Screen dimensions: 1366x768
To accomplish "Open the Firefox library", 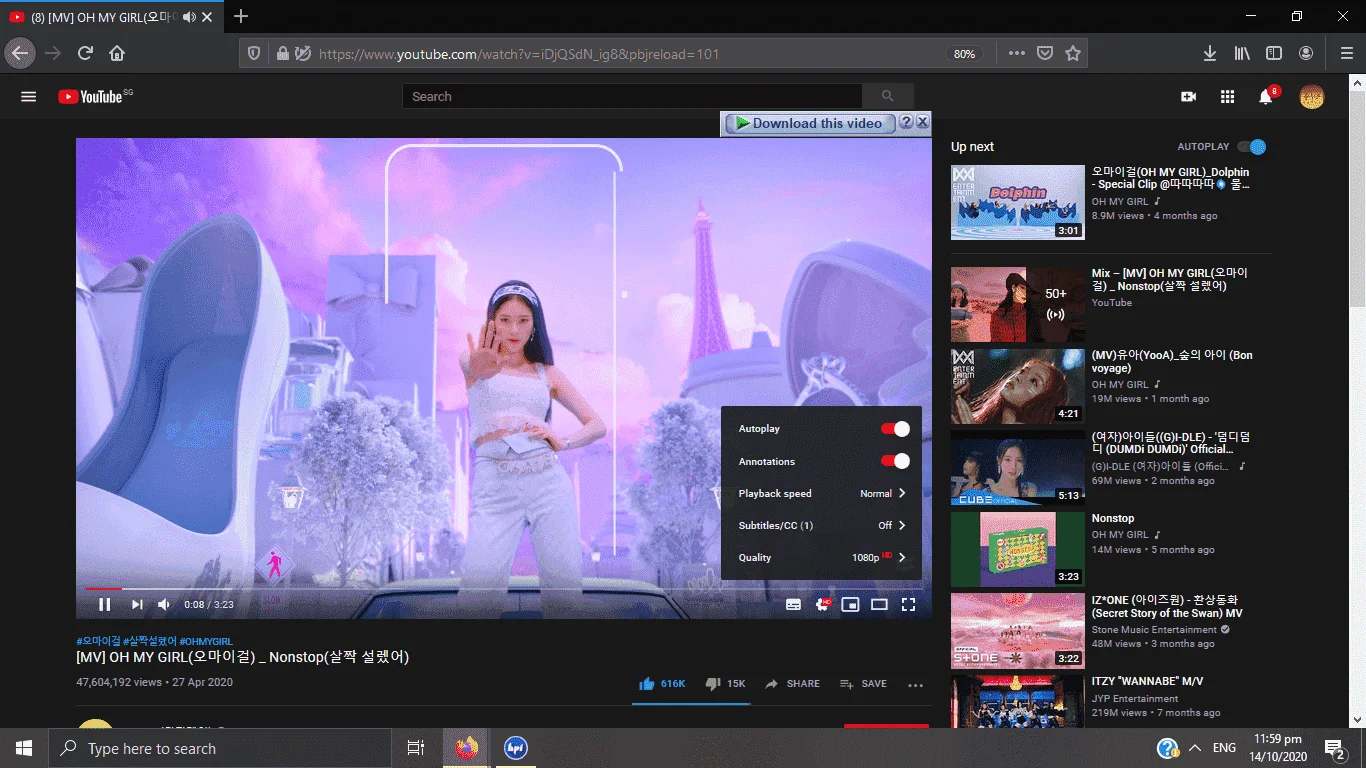I will [x=1242, y=53].
